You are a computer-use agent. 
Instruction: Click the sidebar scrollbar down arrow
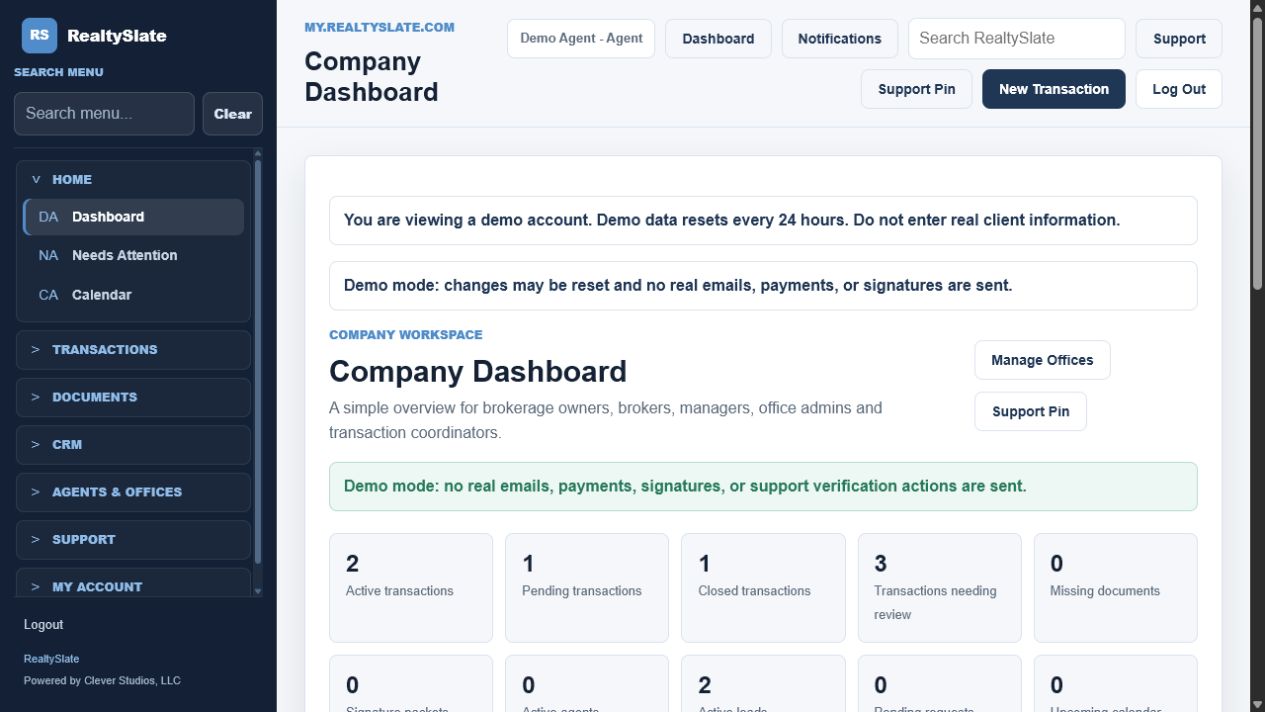(x=257, y=591)
